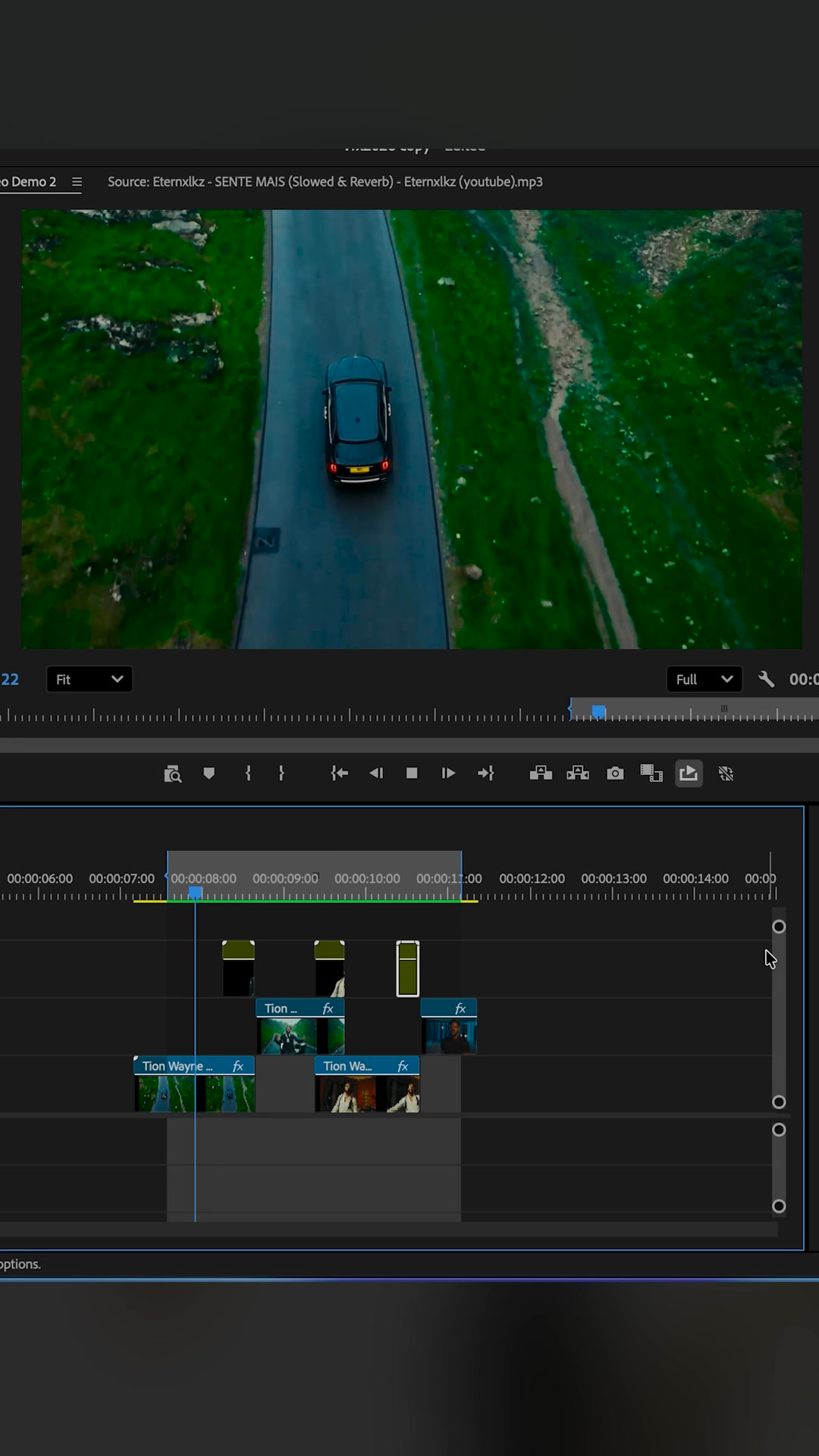This screenshot has width=819, height=1456.
Task: Click 00:00:12:00 on the timeline ruler
Action: coord(532,878)
